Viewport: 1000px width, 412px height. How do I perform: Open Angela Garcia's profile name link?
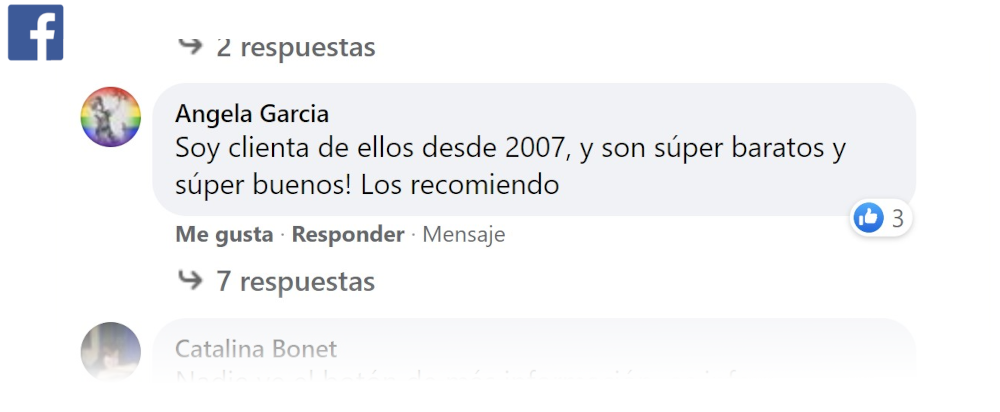pos(251,114)
